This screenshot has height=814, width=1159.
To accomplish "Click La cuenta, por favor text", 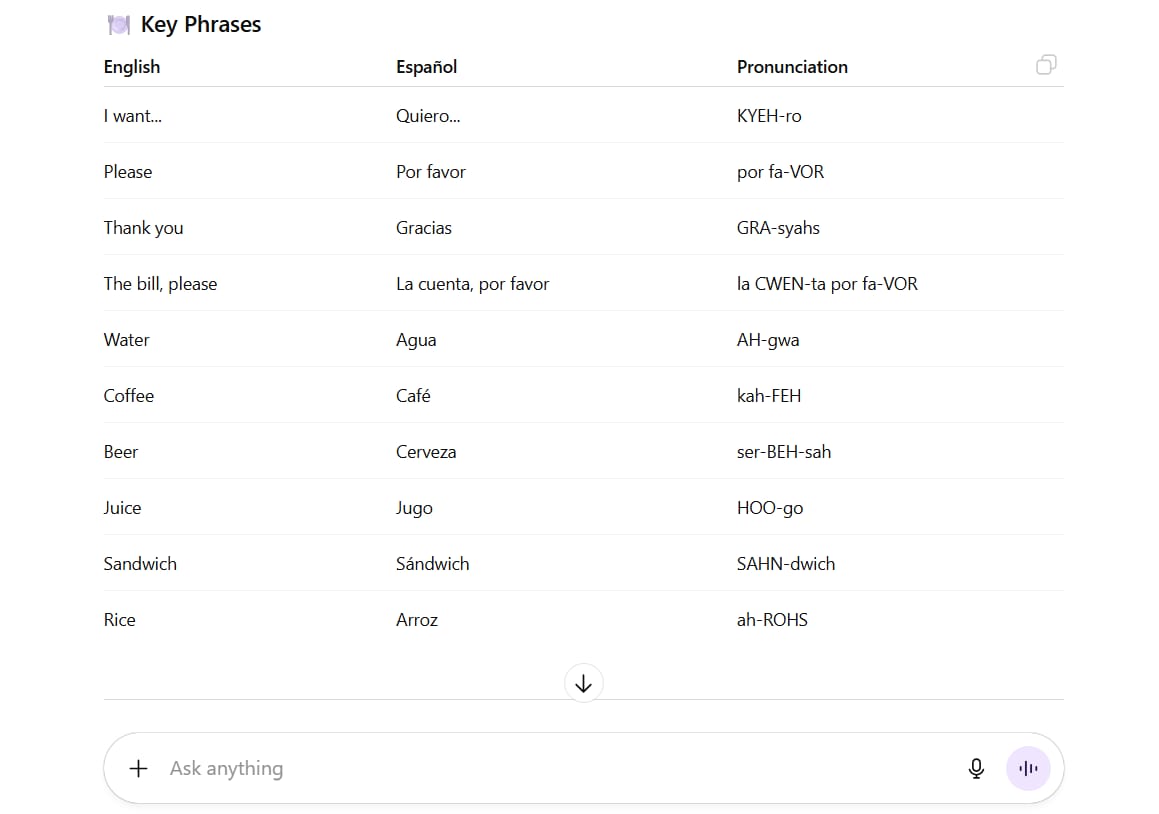I will 472,284.
